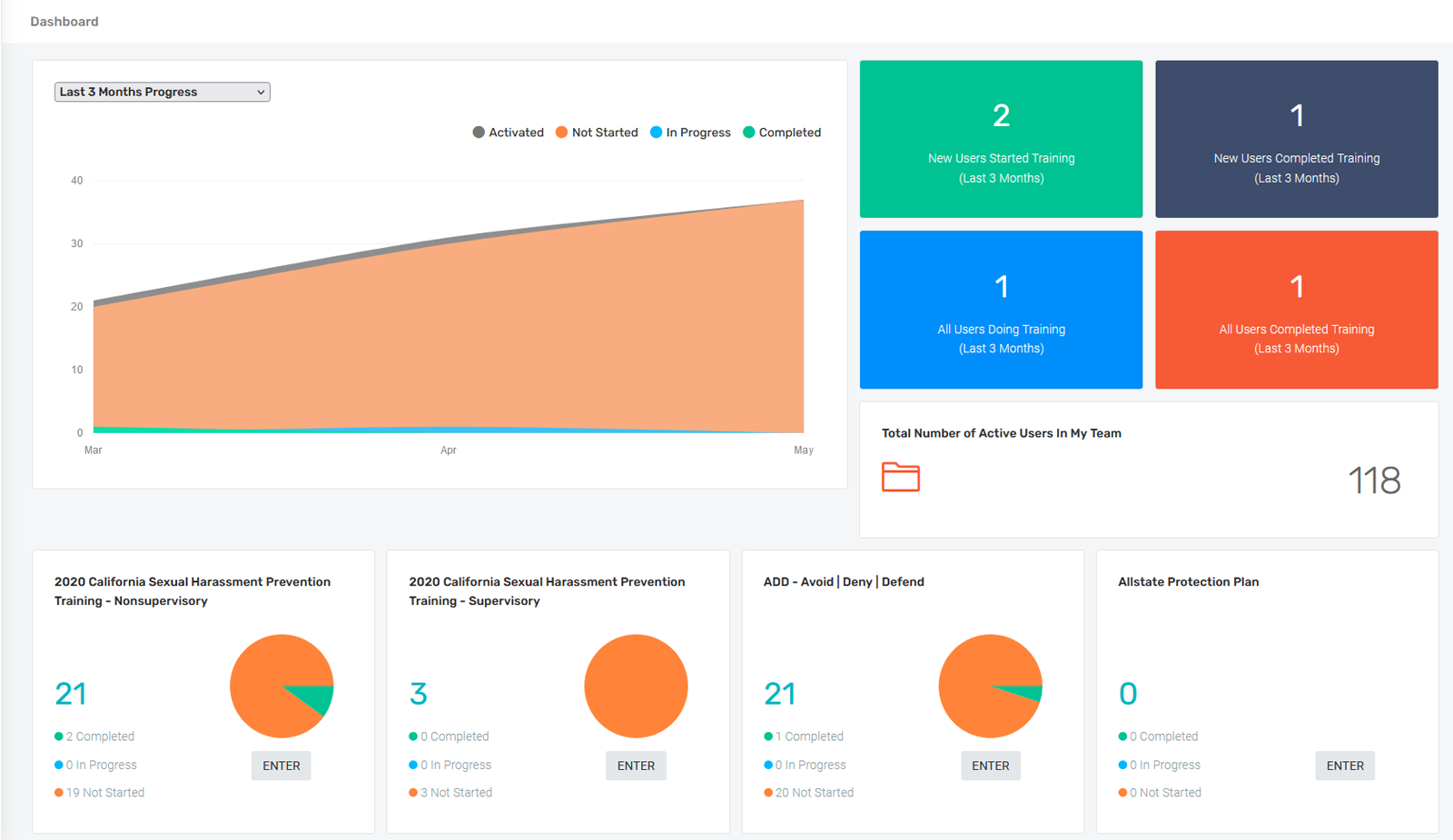This screenshot has width=1453, height=840.
Task: Toggle the Activated legend series
Action: point(508,133)
